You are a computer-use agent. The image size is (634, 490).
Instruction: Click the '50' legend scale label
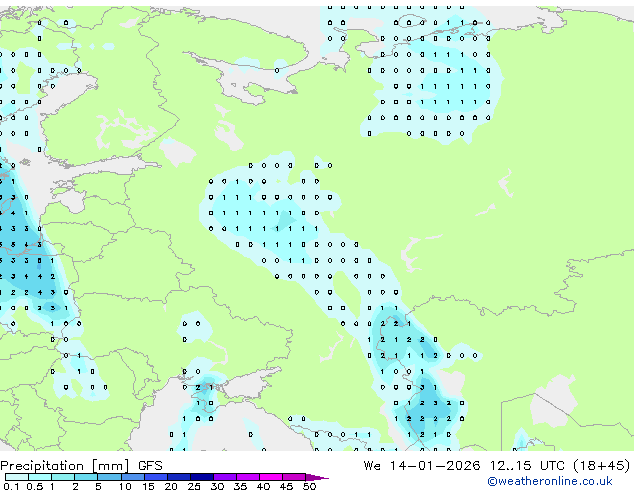pos(309,486)
